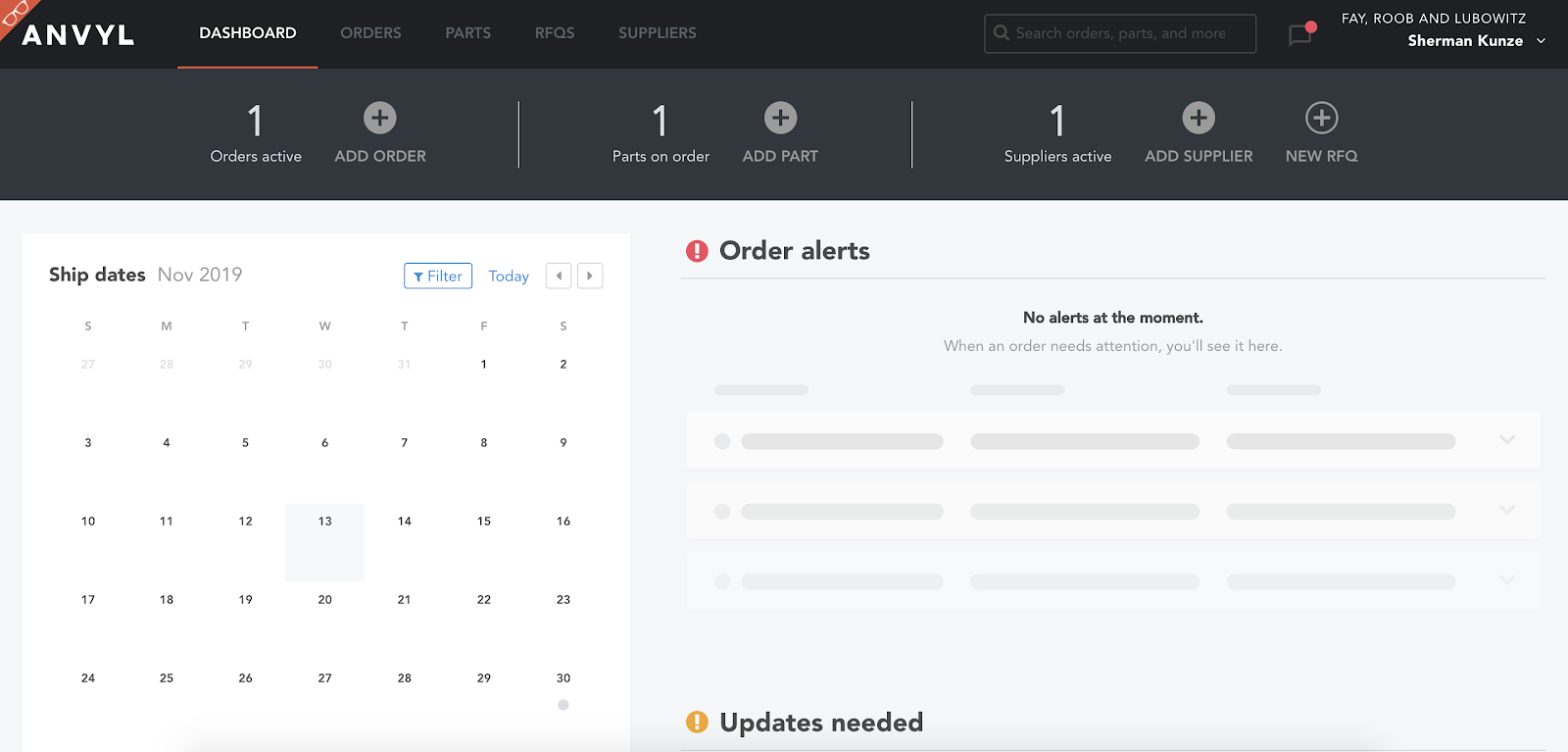Click the Filter button for ship dates
1568x752 pixels.
point(438,276)
